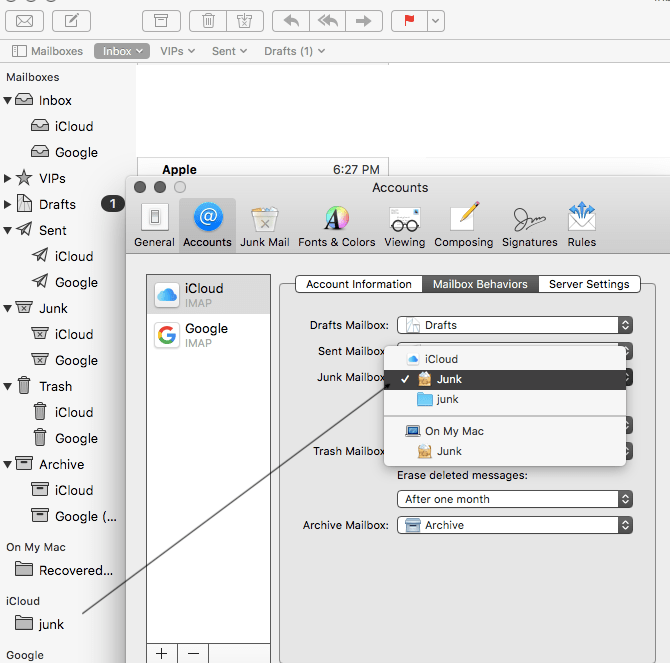Open Fonts & Colors preferences pane
Screen dimensions: 670x663
click(337, 225)
